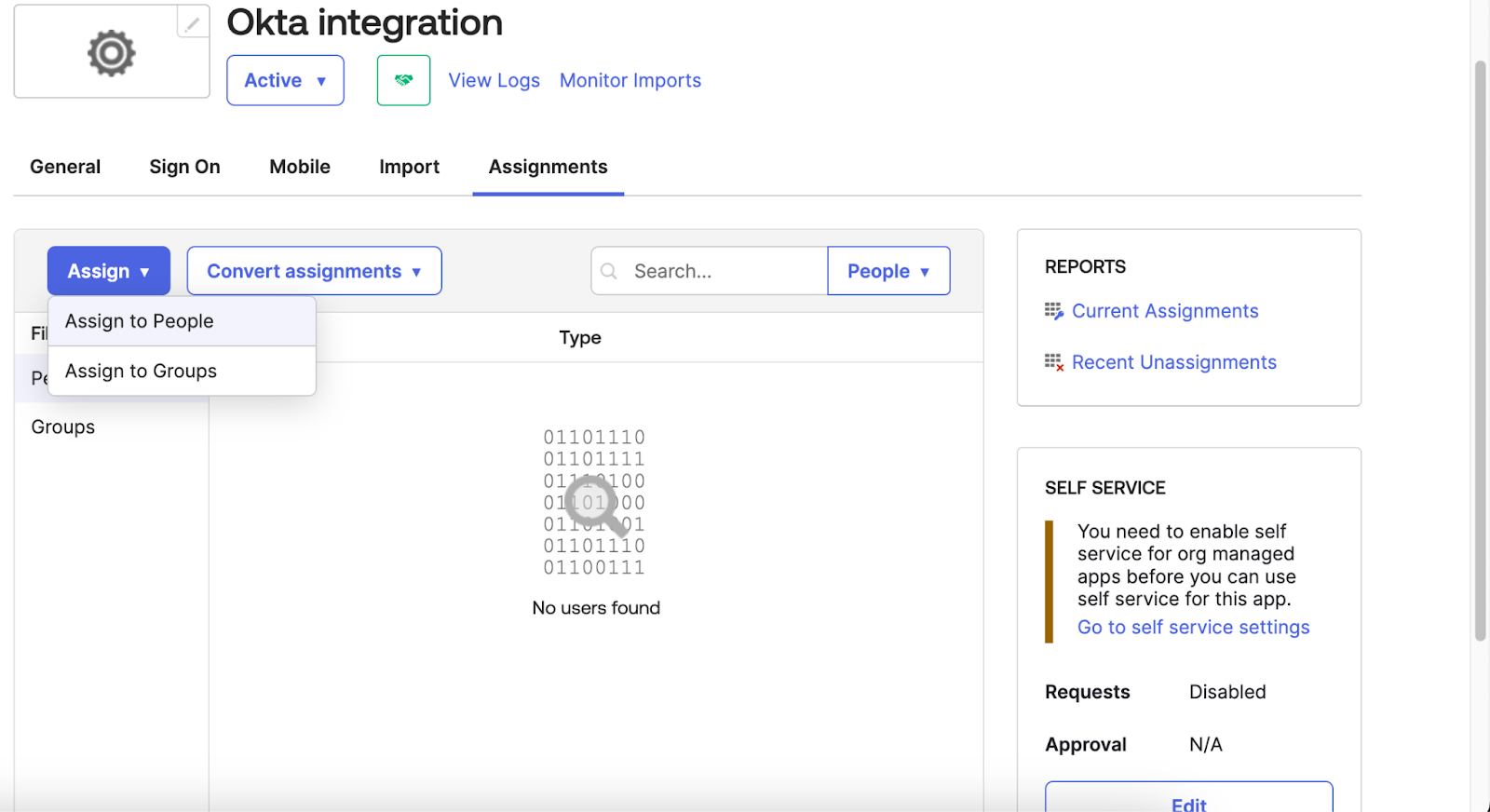
Task: Focus the Search input field
Action: pos(710,271)
